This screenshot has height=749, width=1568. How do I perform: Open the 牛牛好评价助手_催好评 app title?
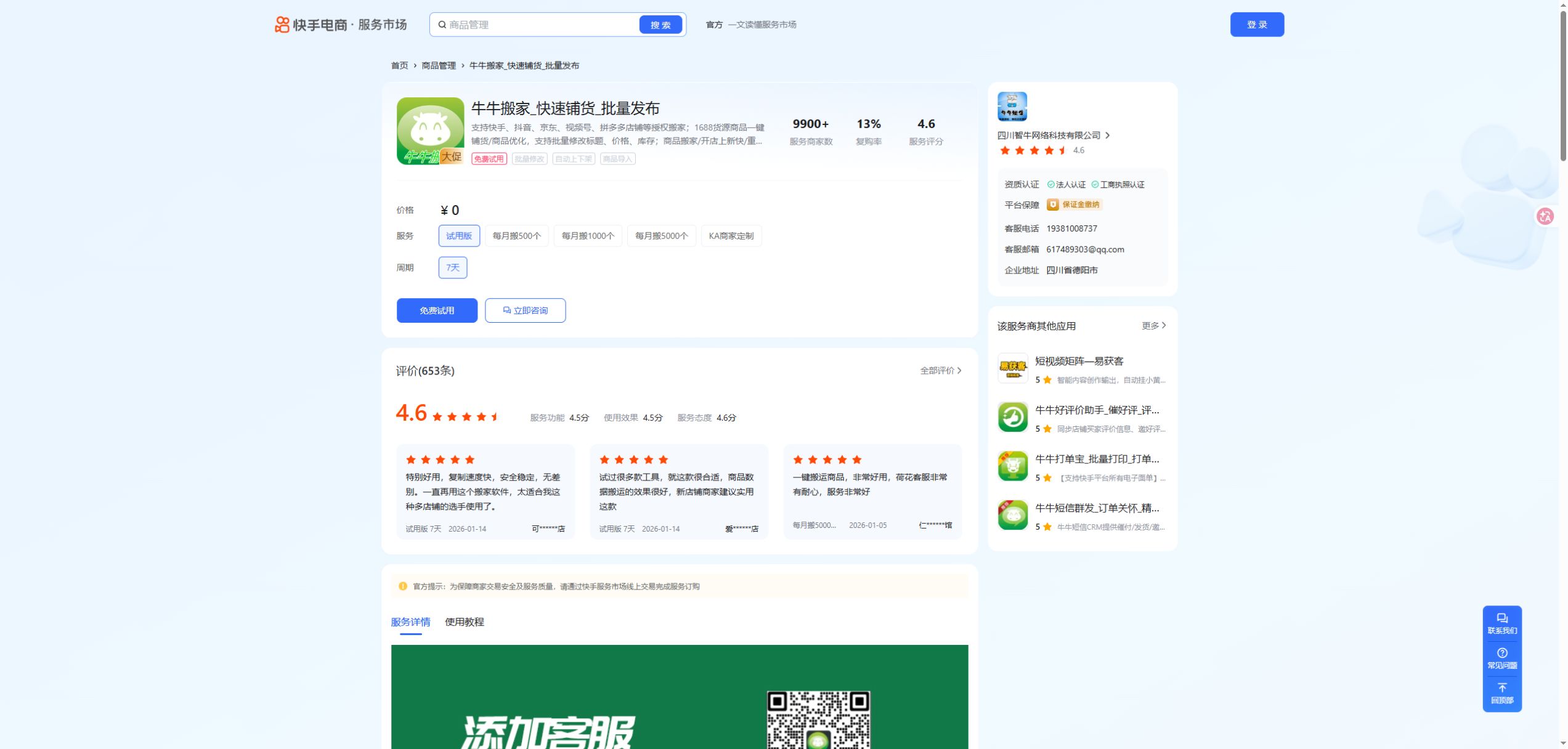click(x=1097, y=410)
